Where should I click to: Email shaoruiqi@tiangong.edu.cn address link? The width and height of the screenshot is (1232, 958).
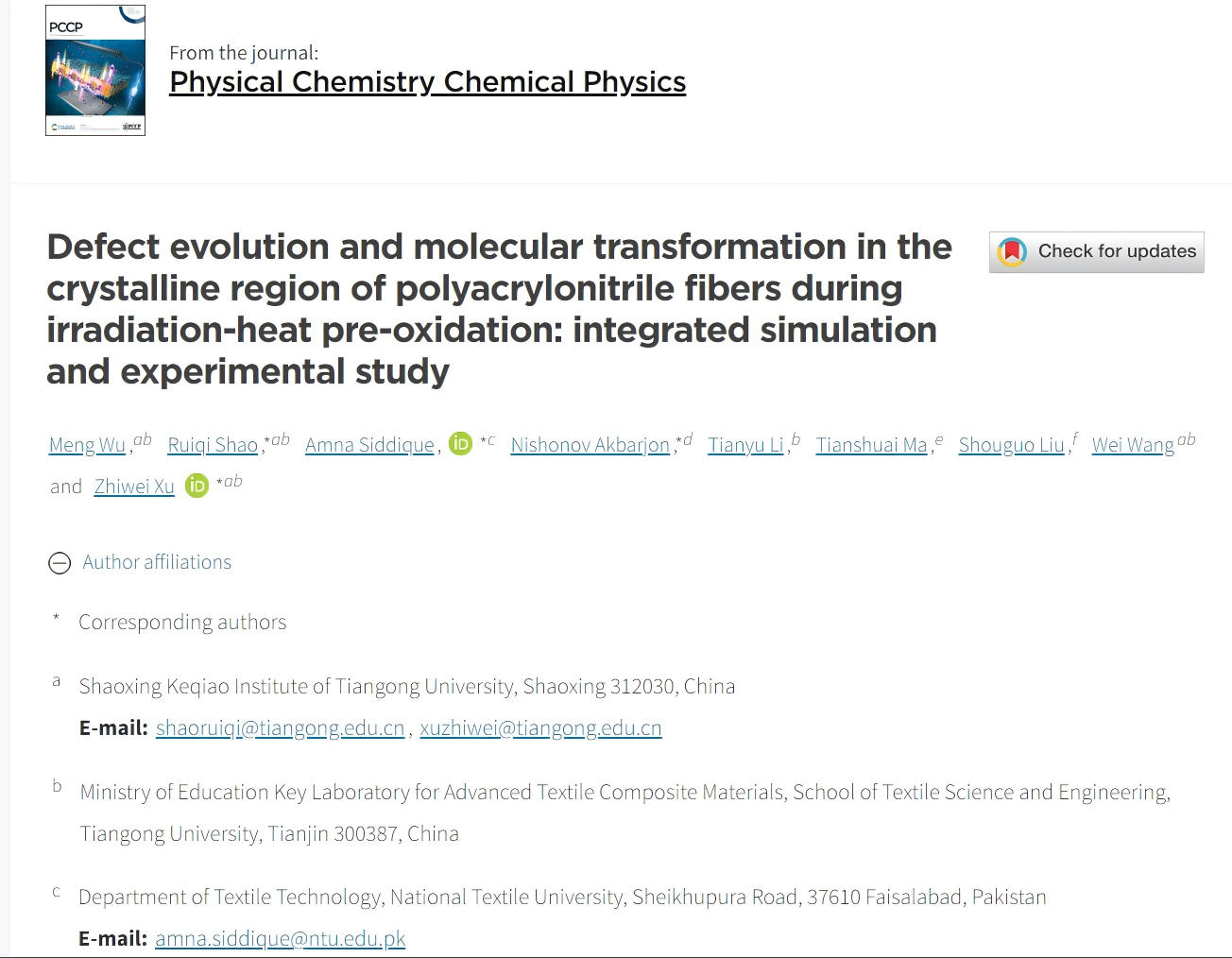pyautogui.click(x=280, y=728)
